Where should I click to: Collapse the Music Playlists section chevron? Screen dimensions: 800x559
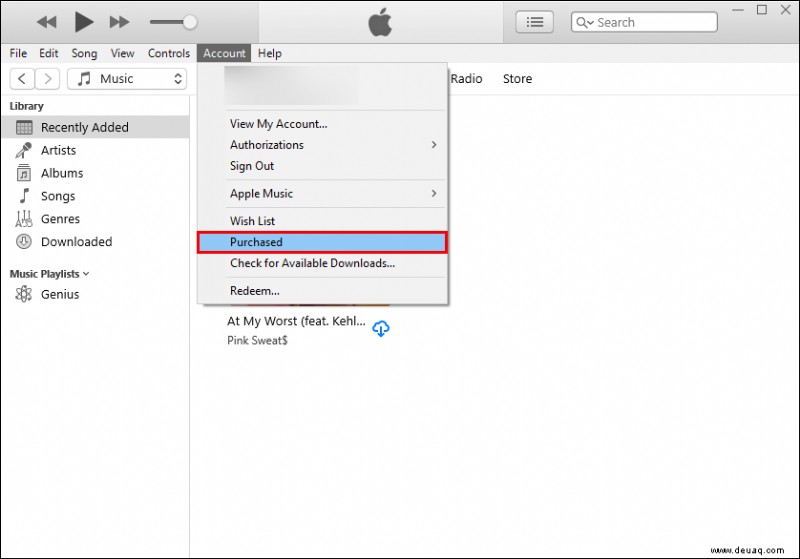[86, 274]
